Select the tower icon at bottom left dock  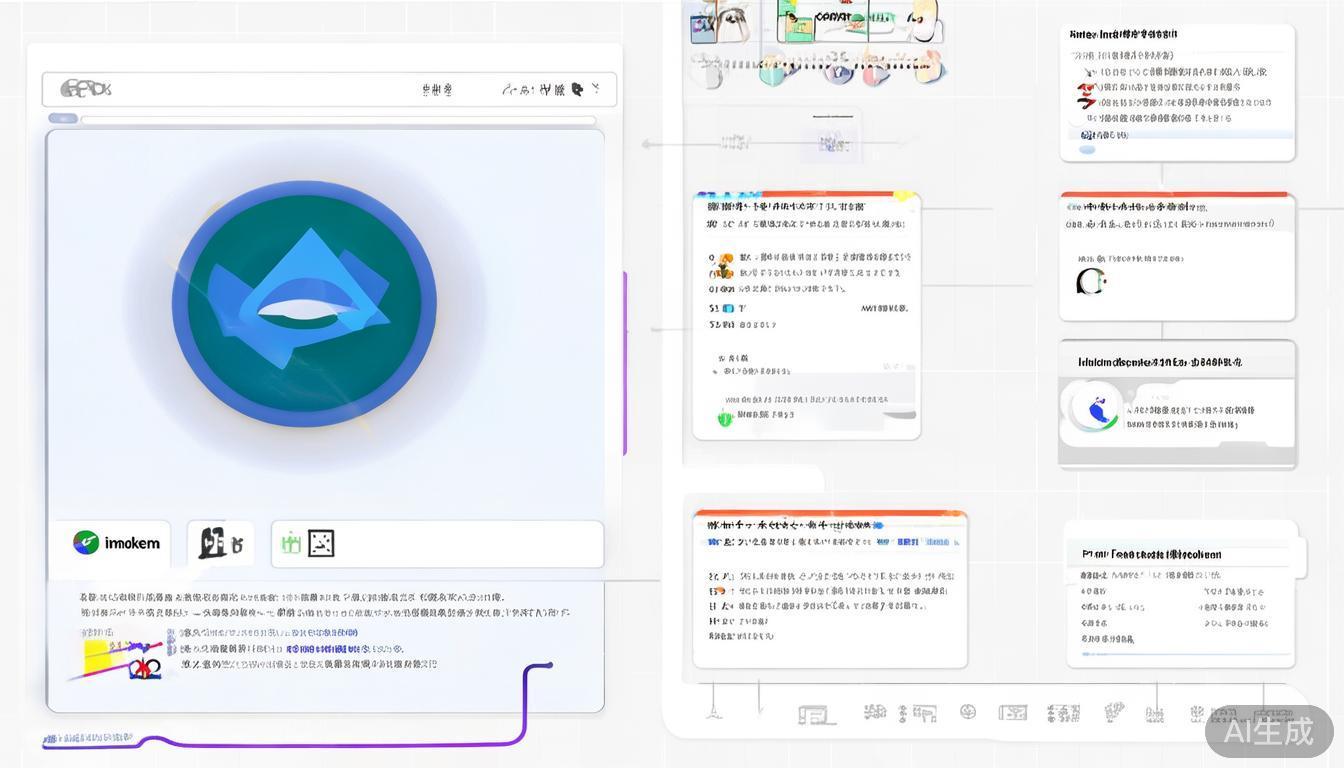point(714,712)
